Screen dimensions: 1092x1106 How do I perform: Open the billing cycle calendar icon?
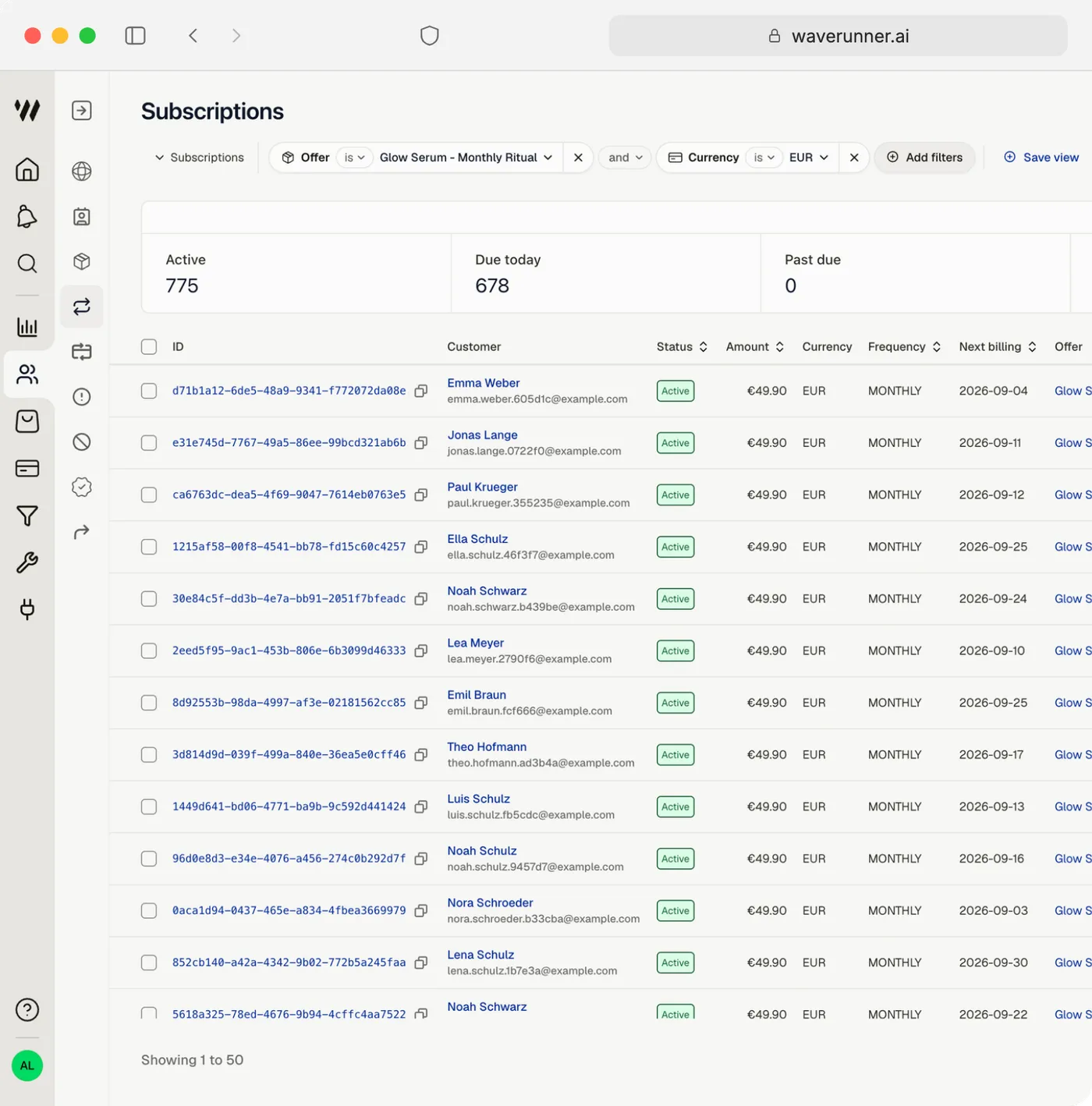click(82, 352)
